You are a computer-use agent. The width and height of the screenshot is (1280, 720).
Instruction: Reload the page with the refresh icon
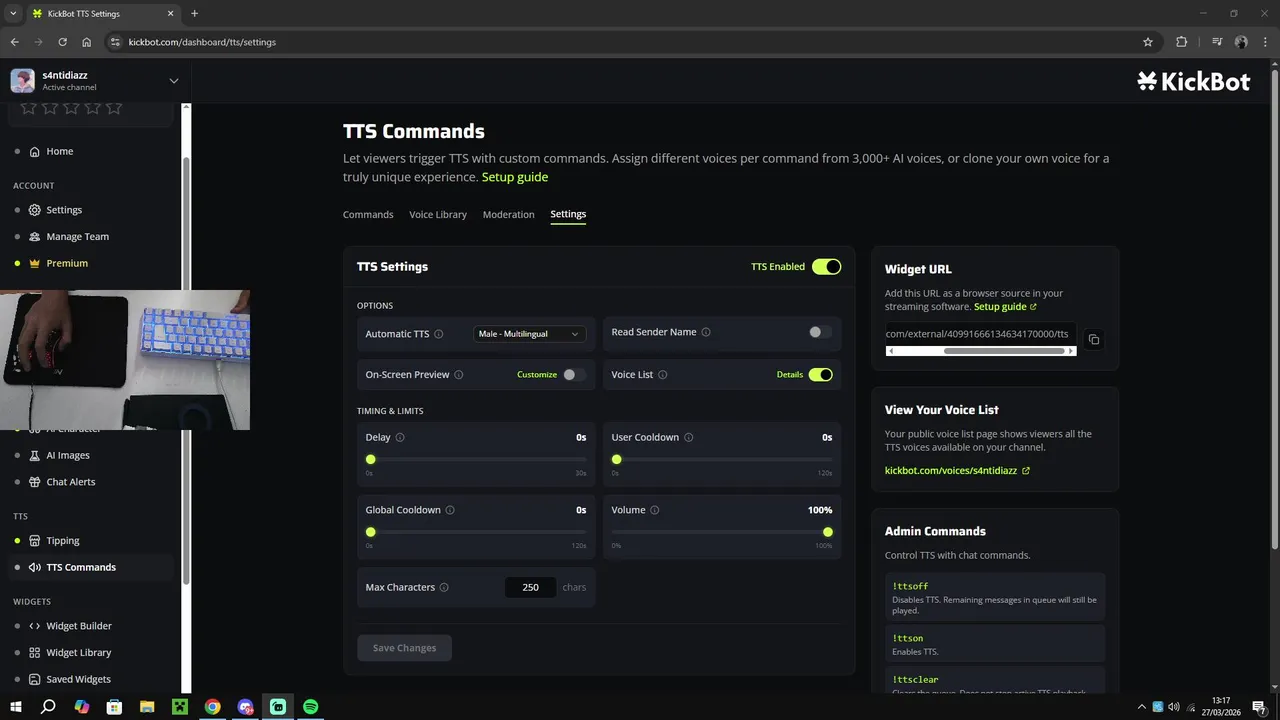point(62,42)
